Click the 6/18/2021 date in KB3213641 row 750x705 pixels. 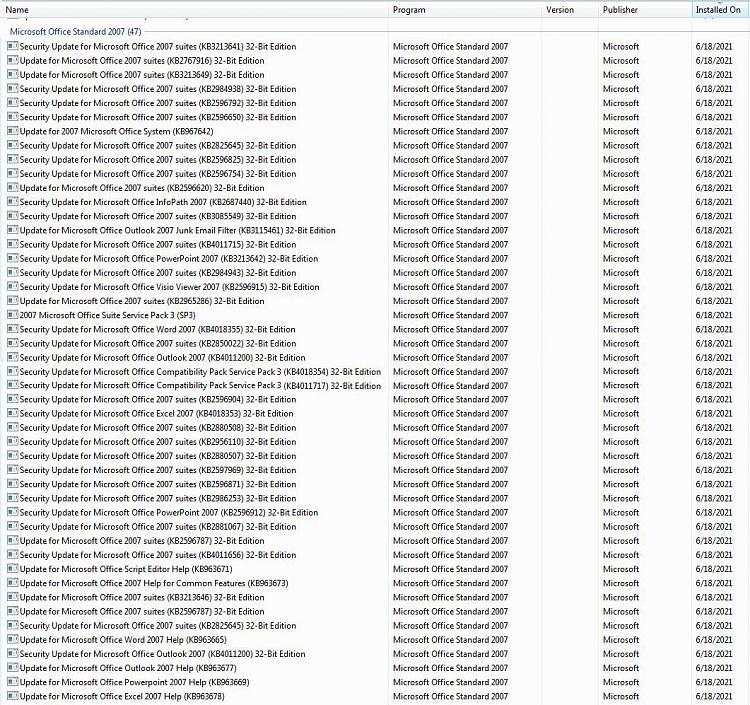pos(714,46)
